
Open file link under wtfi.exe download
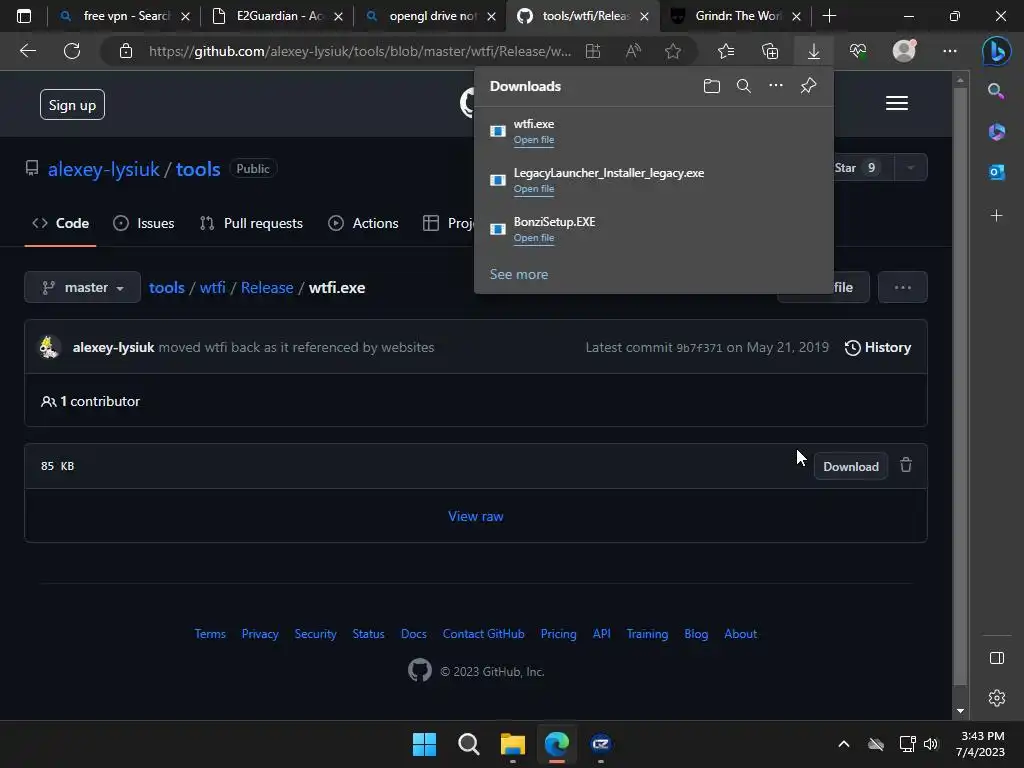tap(534, 140)
